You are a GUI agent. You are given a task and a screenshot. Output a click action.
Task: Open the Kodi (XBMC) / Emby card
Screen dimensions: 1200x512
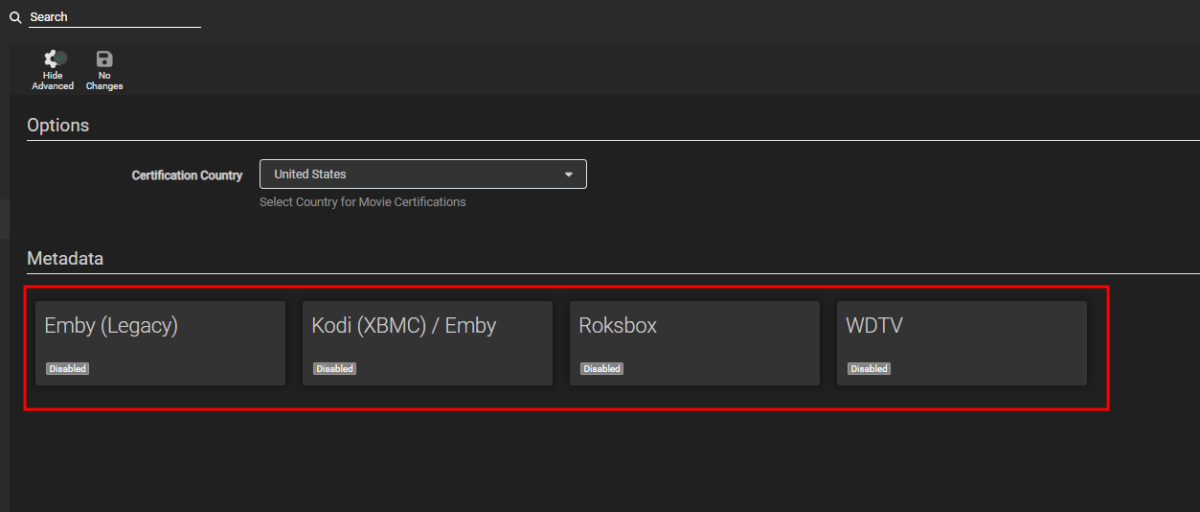point(427,343)
